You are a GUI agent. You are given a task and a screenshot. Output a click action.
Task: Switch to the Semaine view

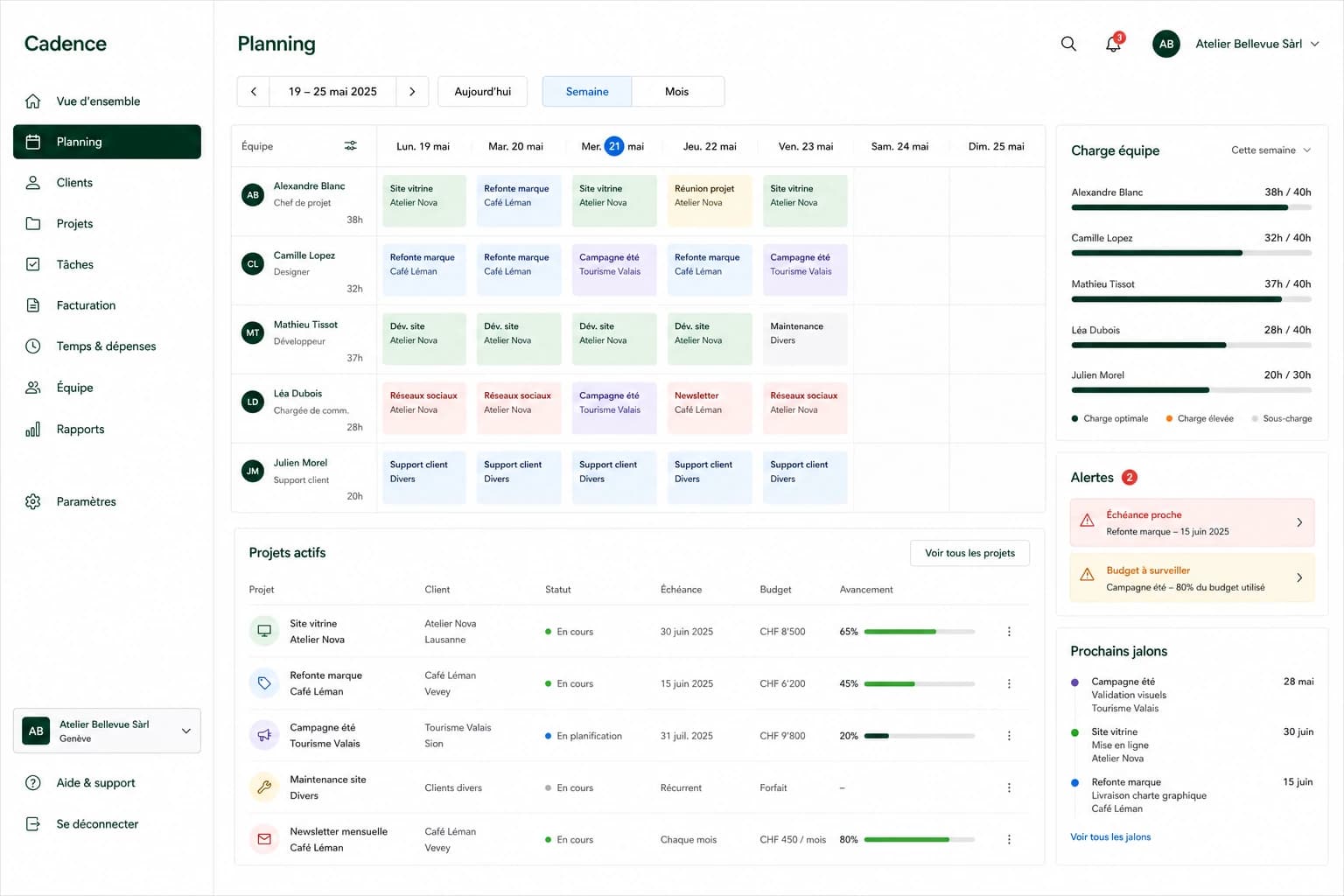(x=587, y=92)
